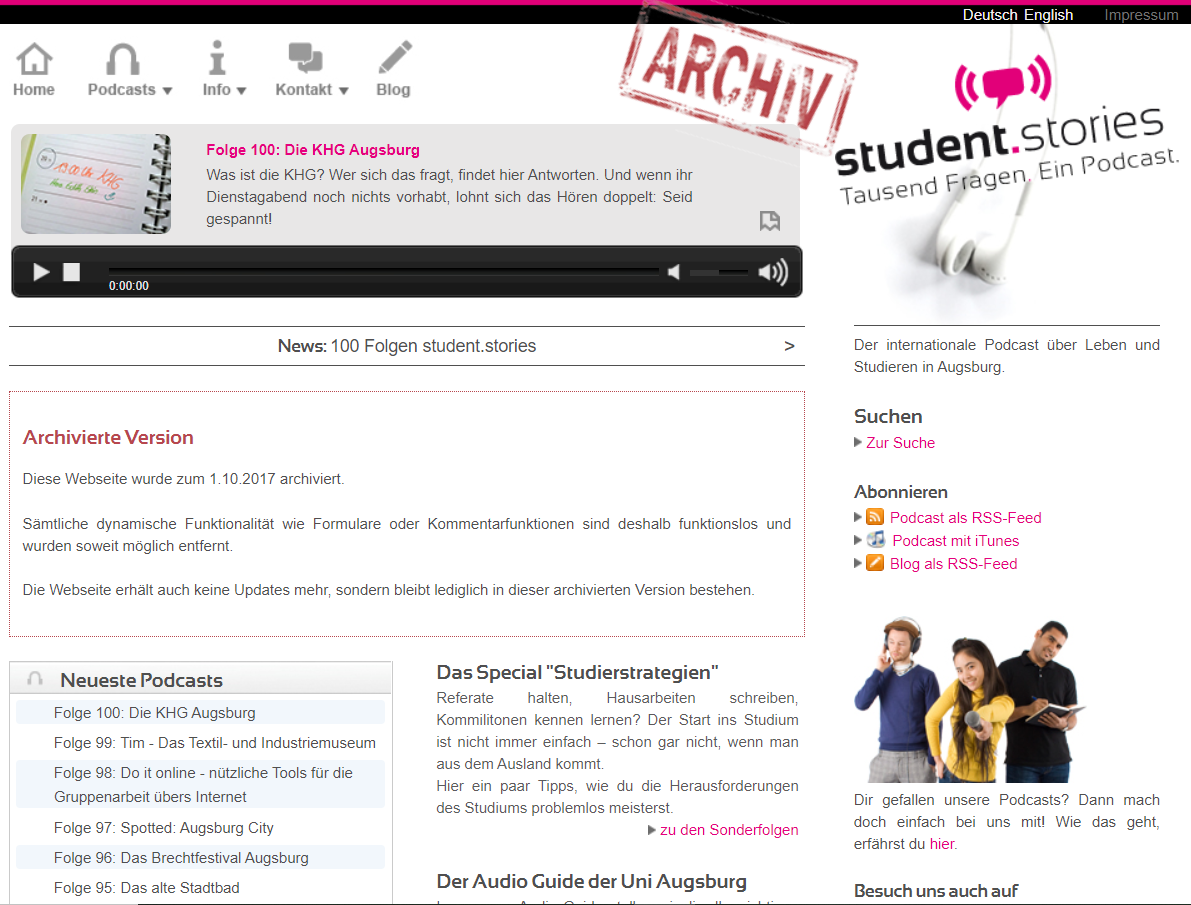1191x905 pixels.
Task: Click the Home house icon
Action: click(34, 59)
